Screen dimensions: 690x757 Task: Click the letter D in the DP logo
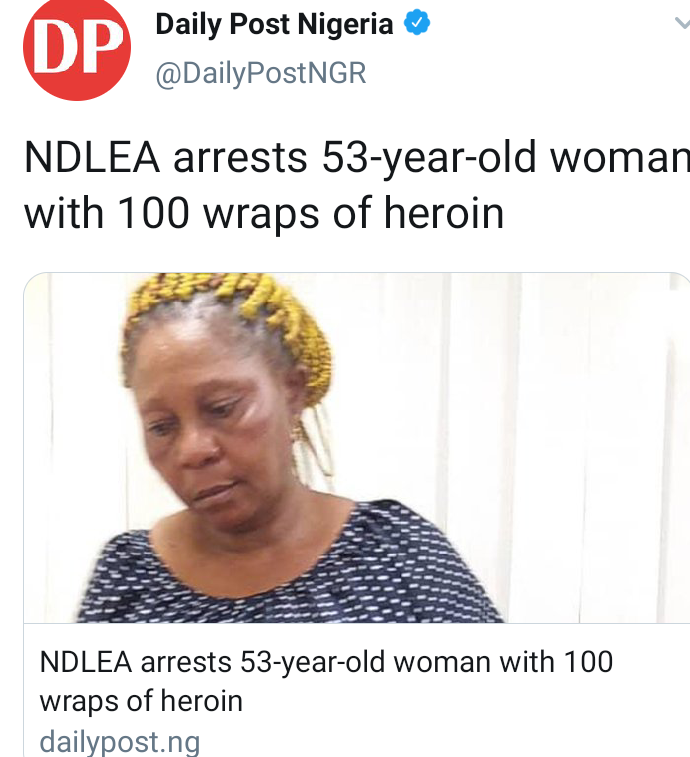[x=55, y=48]
